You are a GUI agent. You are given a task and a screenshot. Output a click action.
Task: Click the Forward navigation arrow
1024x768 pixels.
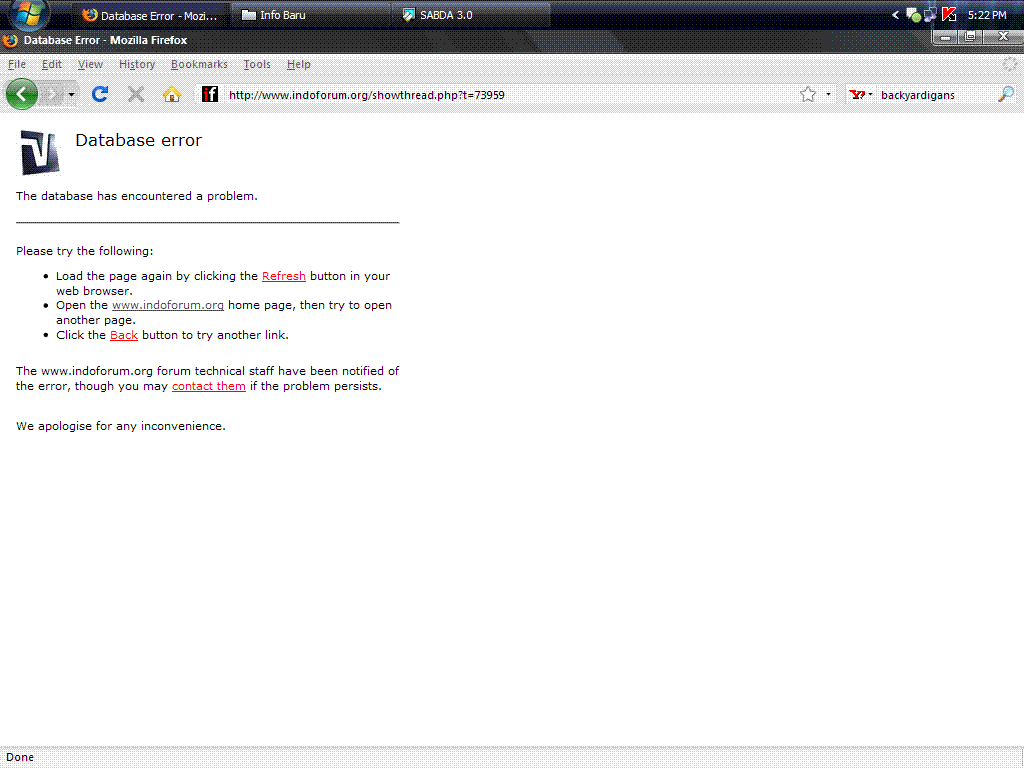(x=51, y=95)
